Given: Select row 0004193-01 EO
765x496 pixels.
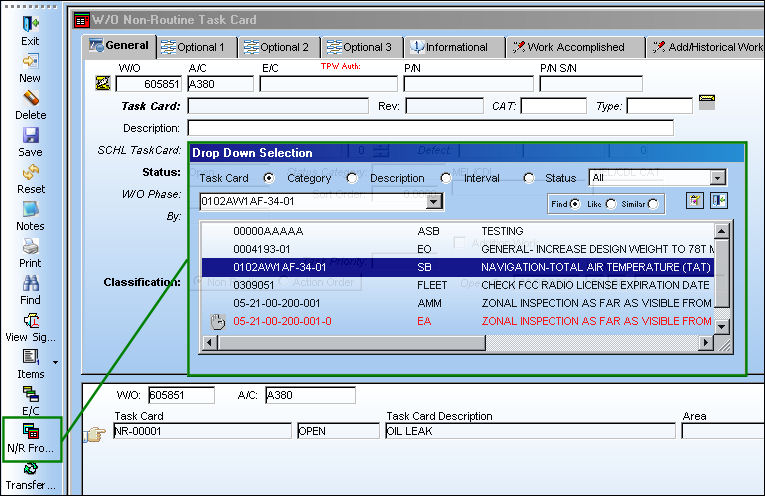Looking at the screenshot, I should 458,249.
